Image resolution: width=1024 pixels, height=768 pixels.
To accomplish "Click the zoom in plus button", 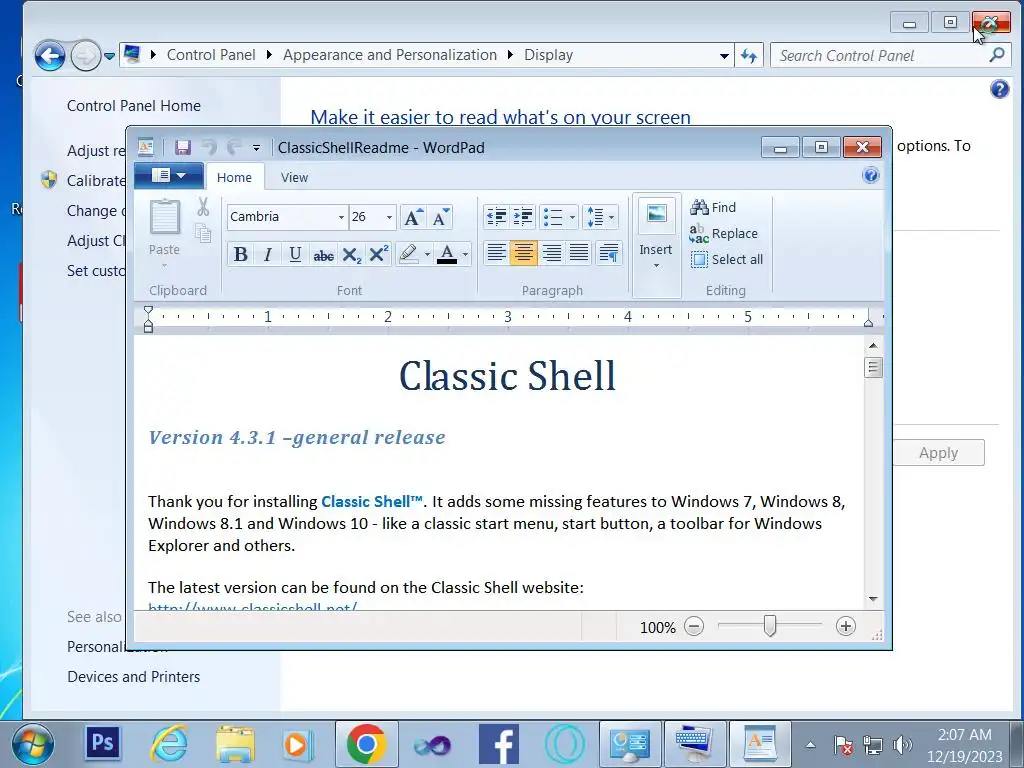I will pos(846,627).
